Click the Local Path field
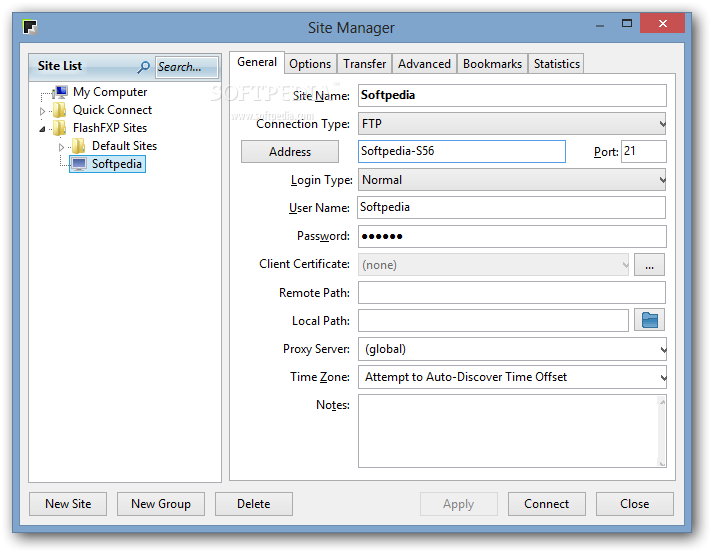The width and height of the screenshot is (712, 553). coord(493,321)
